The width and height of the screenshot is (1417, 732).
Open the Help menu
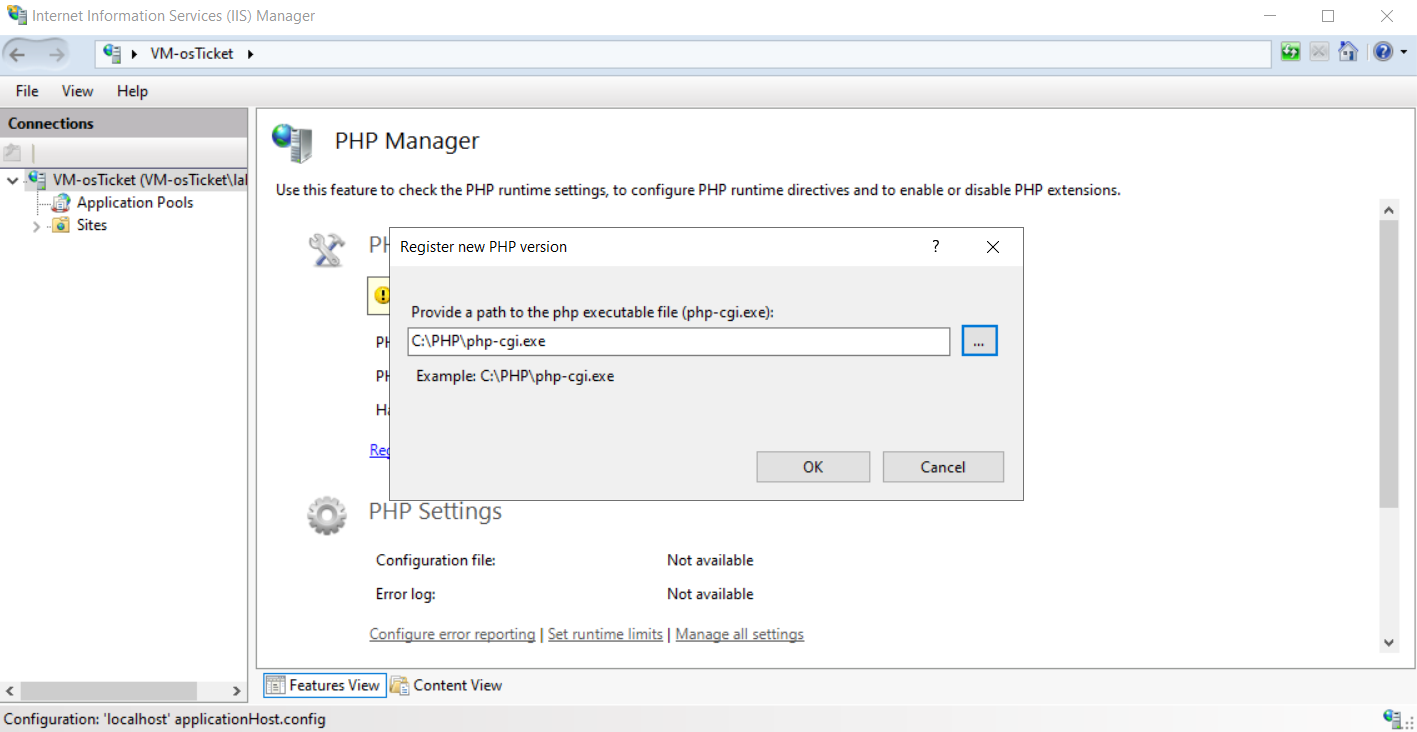pos(132,91)
